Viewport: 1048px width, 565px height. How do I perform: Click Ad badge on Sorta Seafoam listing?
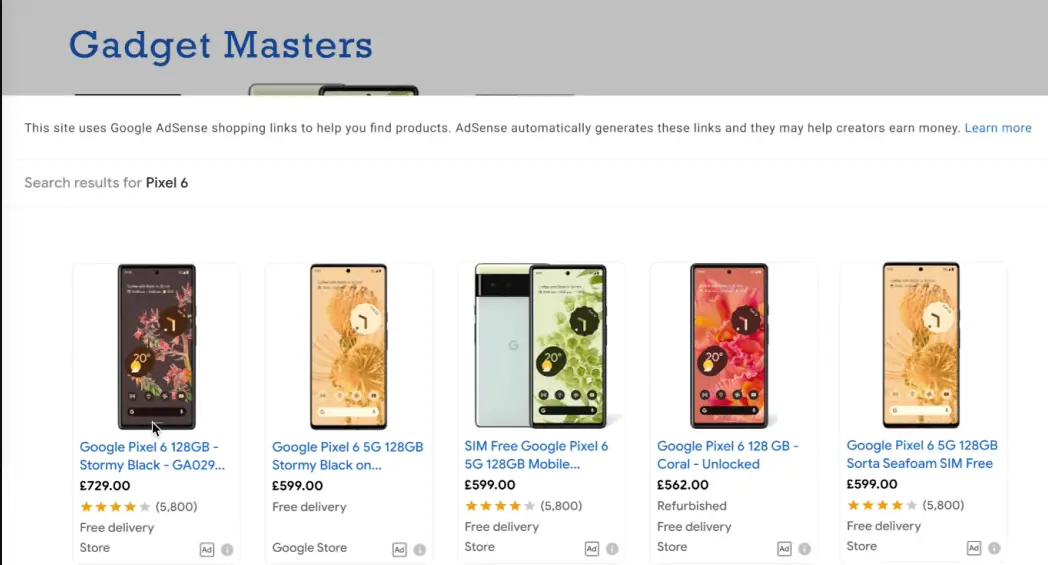974,548
